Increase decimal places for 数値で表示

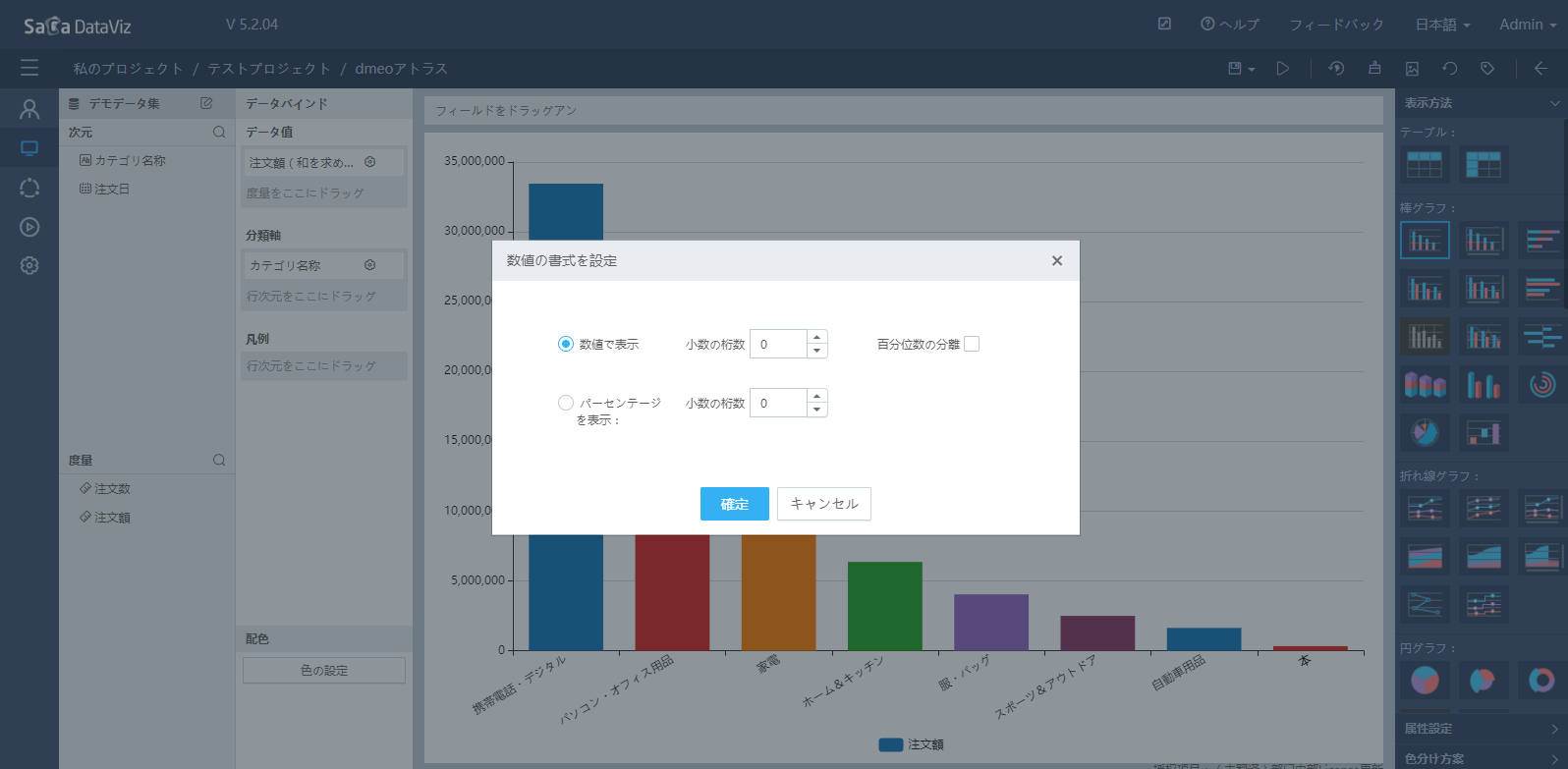816,337
